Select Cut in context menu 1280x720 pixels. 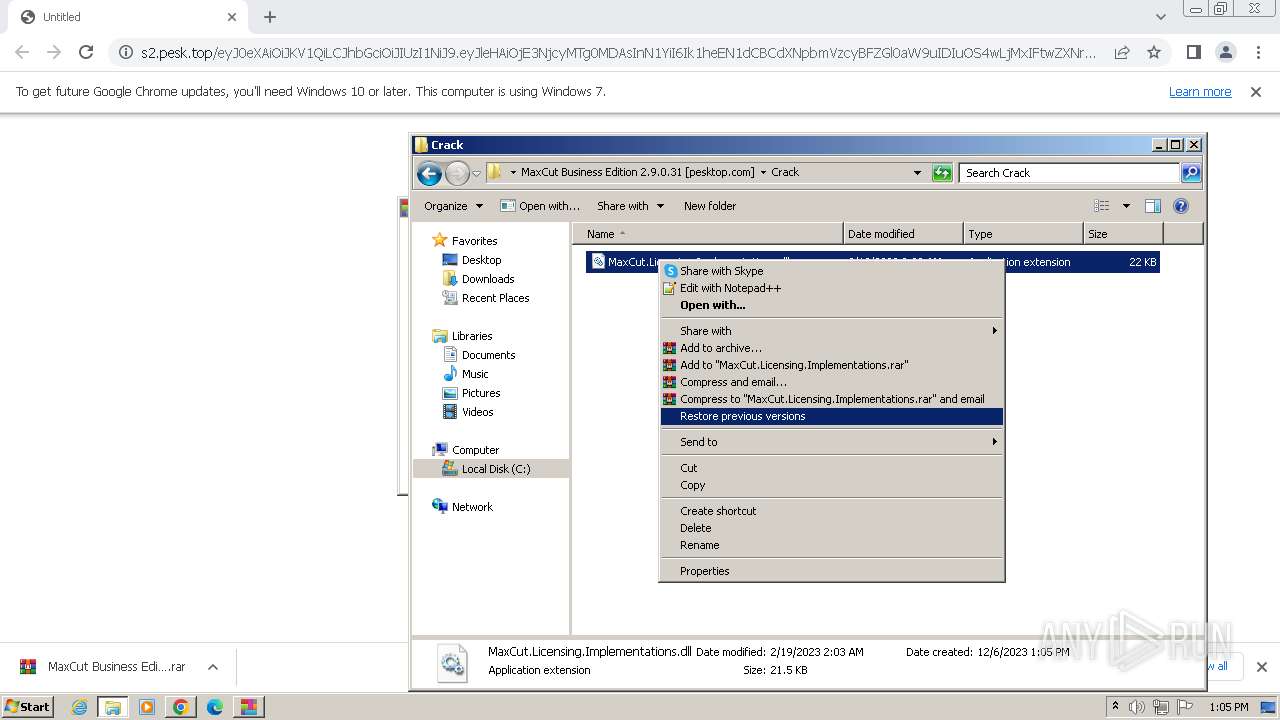coord(832,468)
